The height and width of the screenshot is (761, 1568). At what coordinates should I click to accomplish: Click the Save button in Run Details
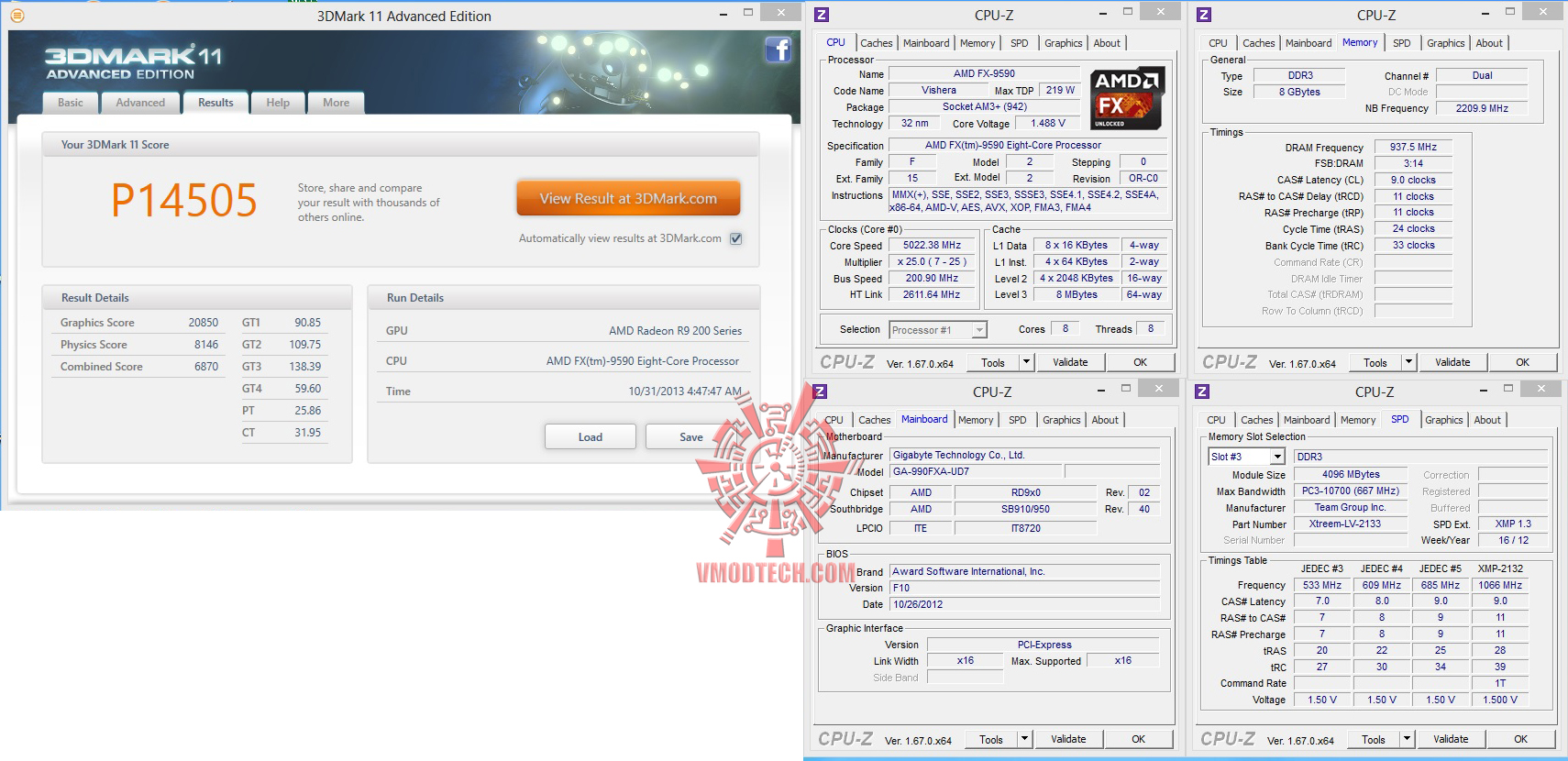[x=690, y=436]
